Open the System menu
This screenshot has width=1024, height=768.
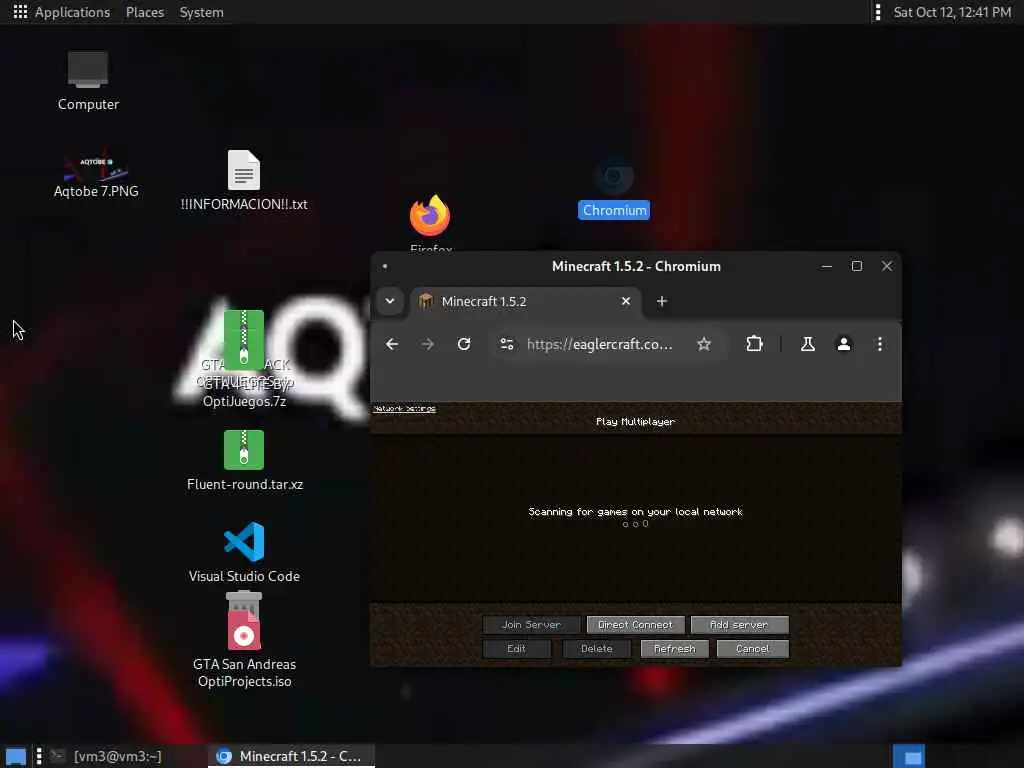[x=201, y=12]
